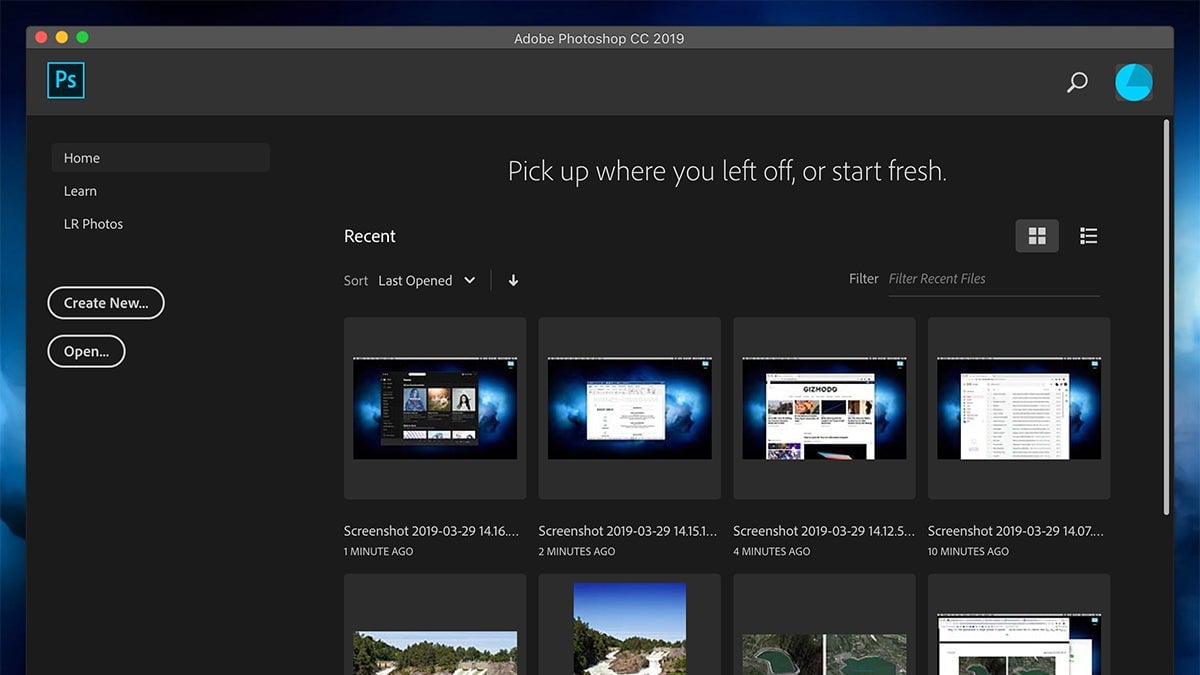Switch to grid view
Screen dimensions: 1200x675
[x=1036, y=235]
